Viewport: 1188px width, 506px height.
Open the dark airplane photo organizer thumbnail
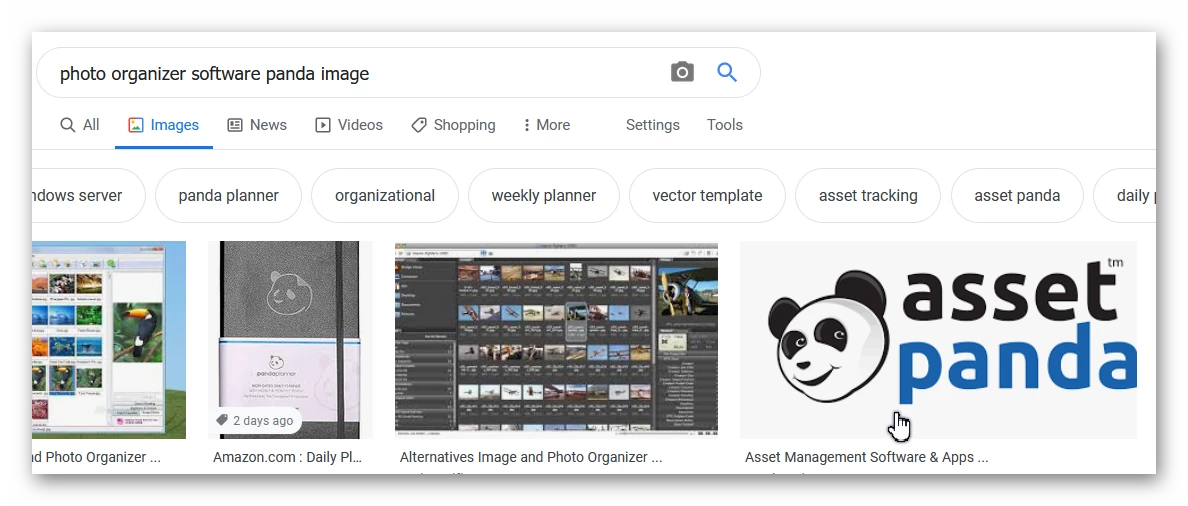[x=556, y=340]
